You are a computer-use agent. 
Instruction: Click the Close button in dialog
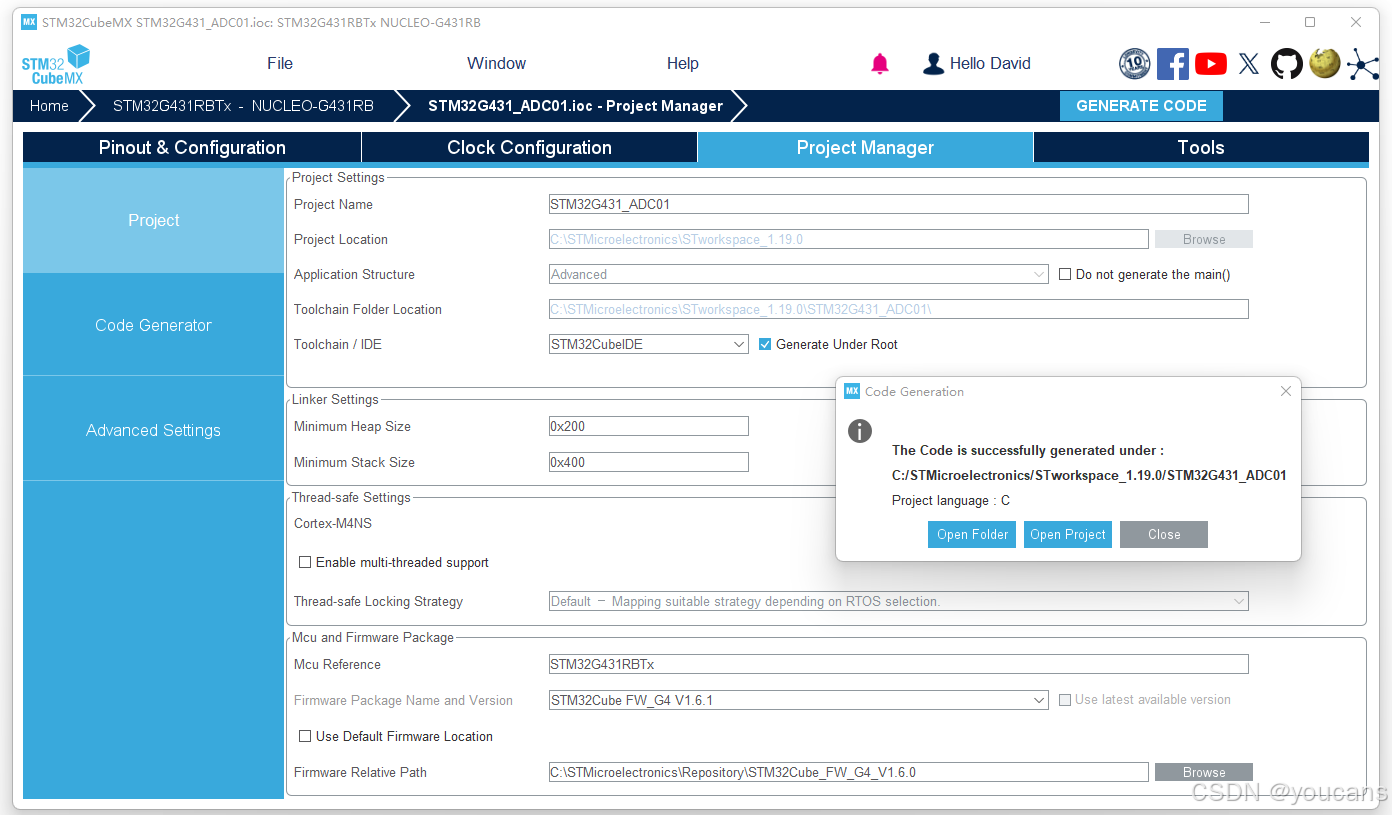pos(1164,534)
